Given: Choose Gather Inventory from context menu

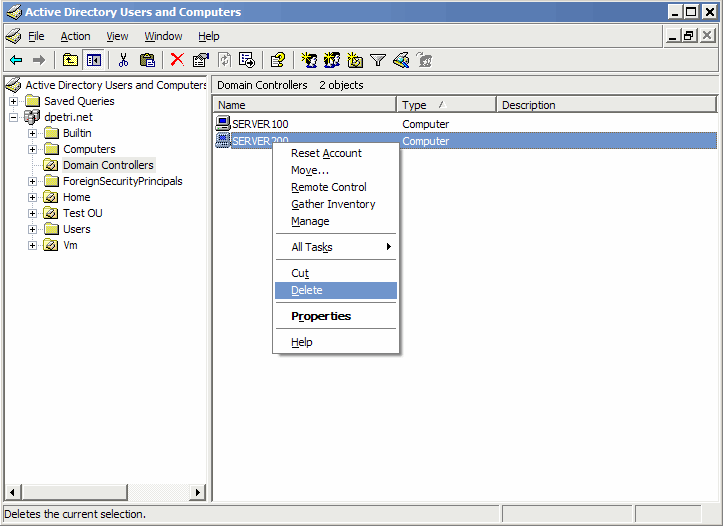Looking at the screenshot, I should point(336,204).
